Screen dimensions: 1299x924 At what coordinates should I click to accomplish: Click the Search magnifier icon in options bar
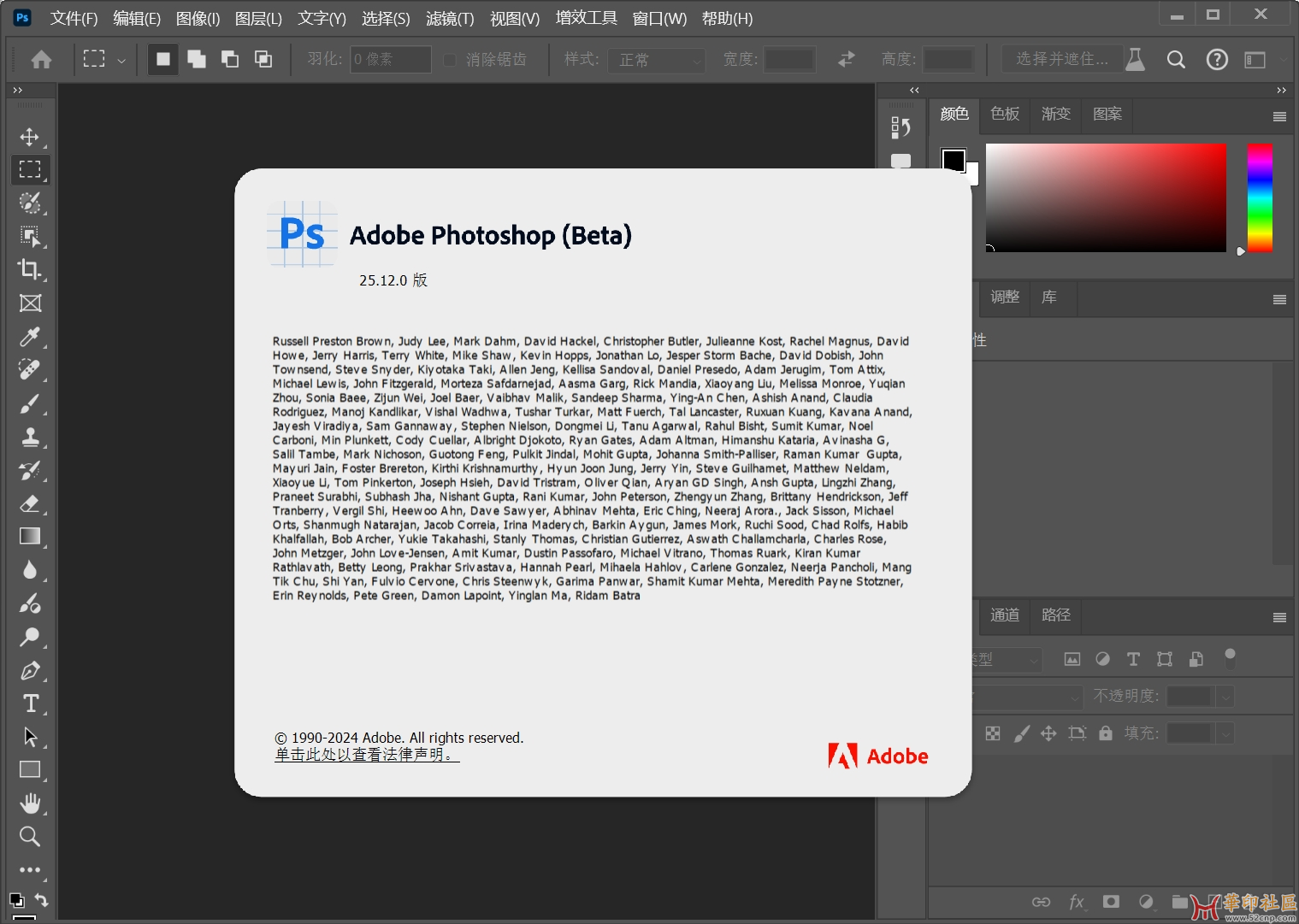tap(1176, 60)
